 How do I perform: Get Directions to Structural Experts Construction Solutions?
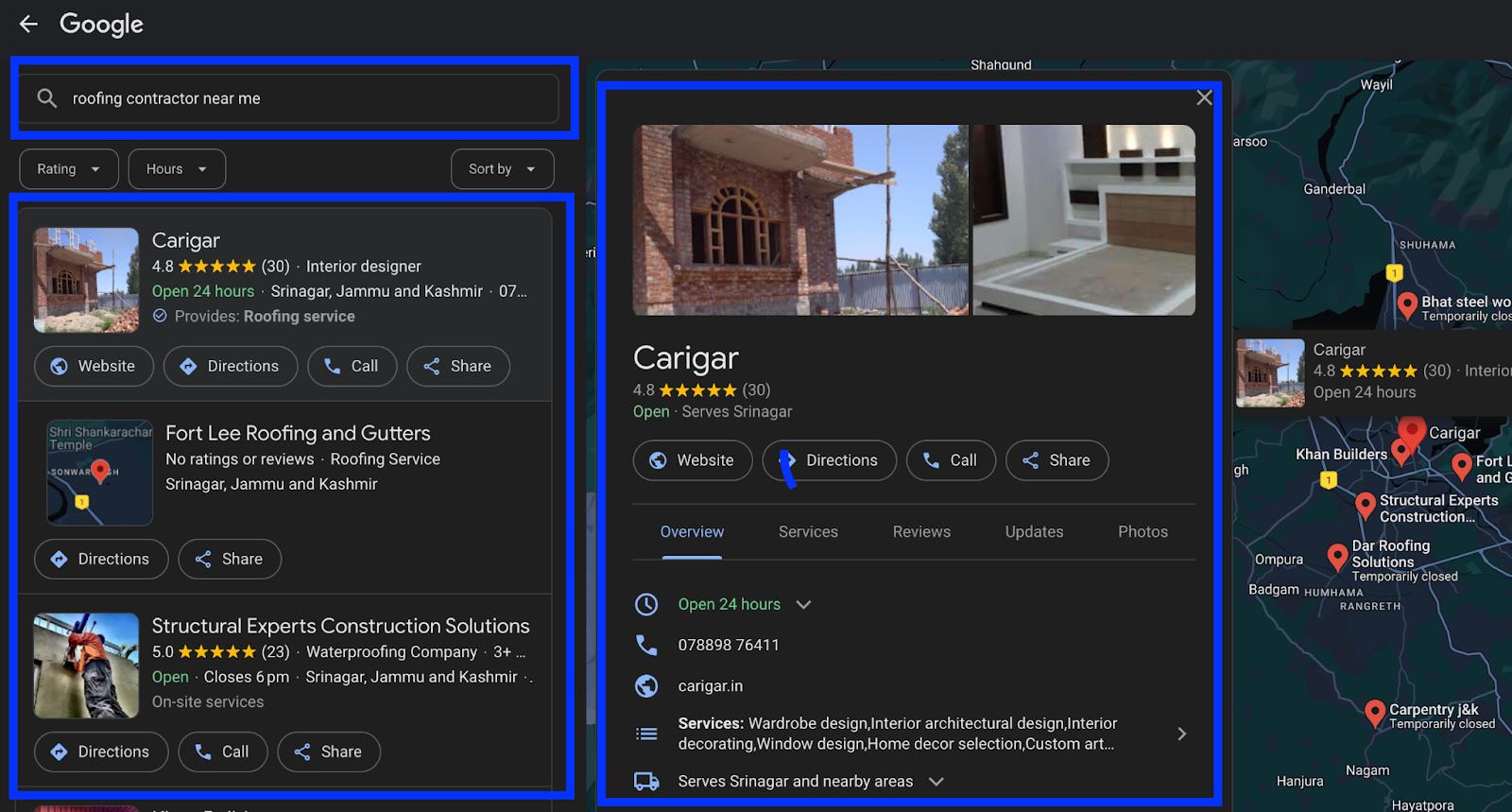tap(101, 752)
